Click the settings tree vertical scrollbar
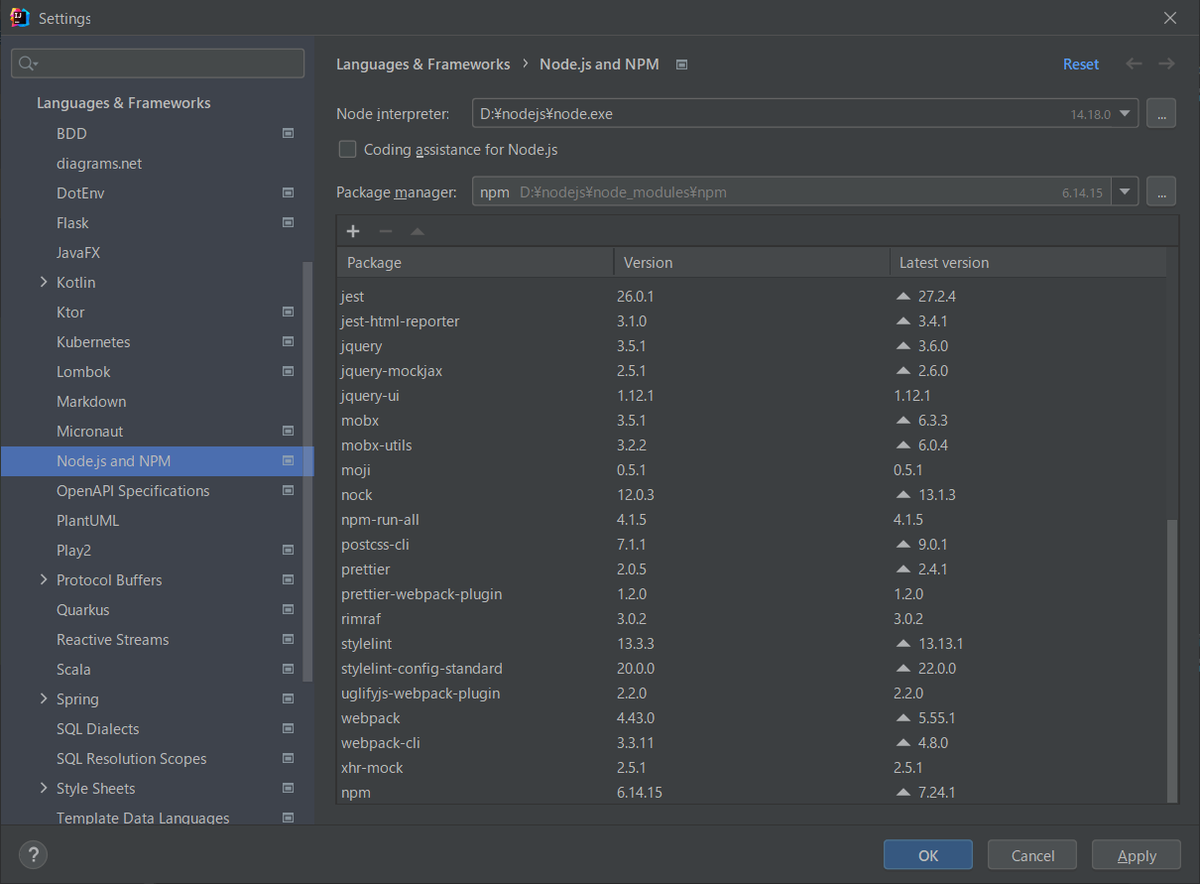 point(308,472)
